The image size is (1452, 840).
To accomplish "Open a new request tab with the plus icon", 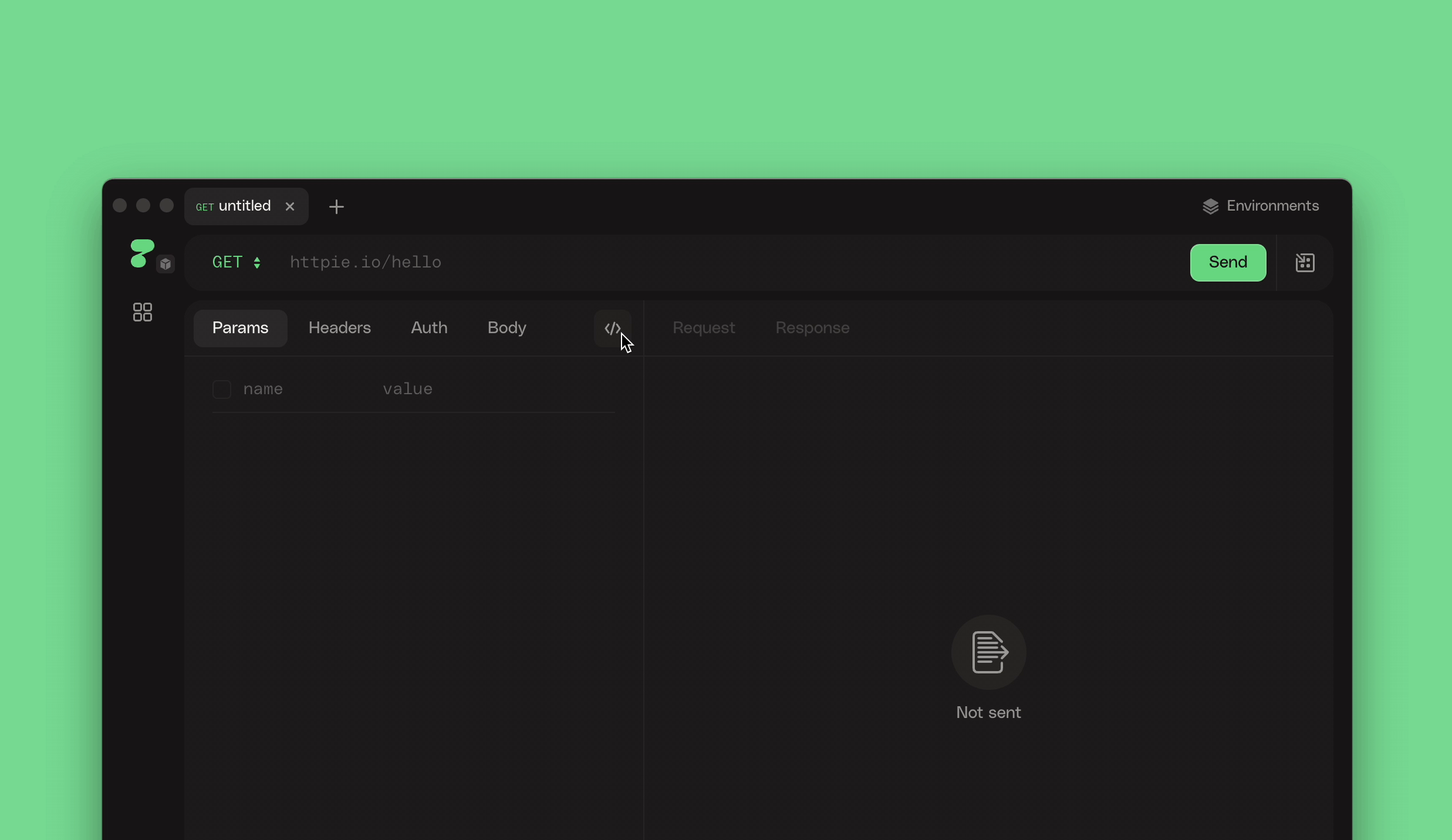I will click(x=336, y=206).
